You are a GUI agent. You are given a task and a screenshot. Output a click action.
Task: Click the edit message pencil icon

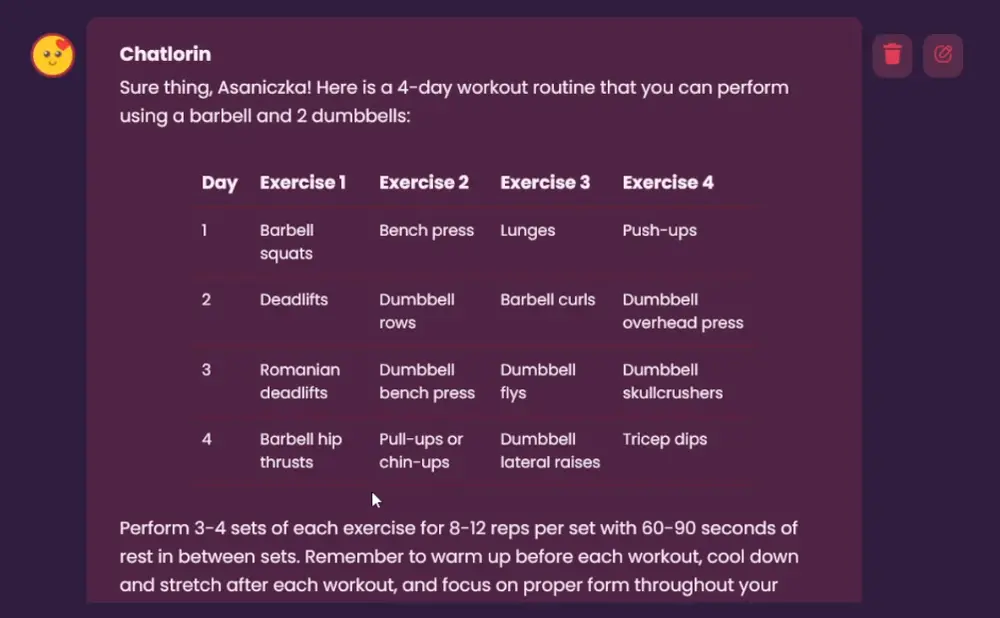(942, 55)
